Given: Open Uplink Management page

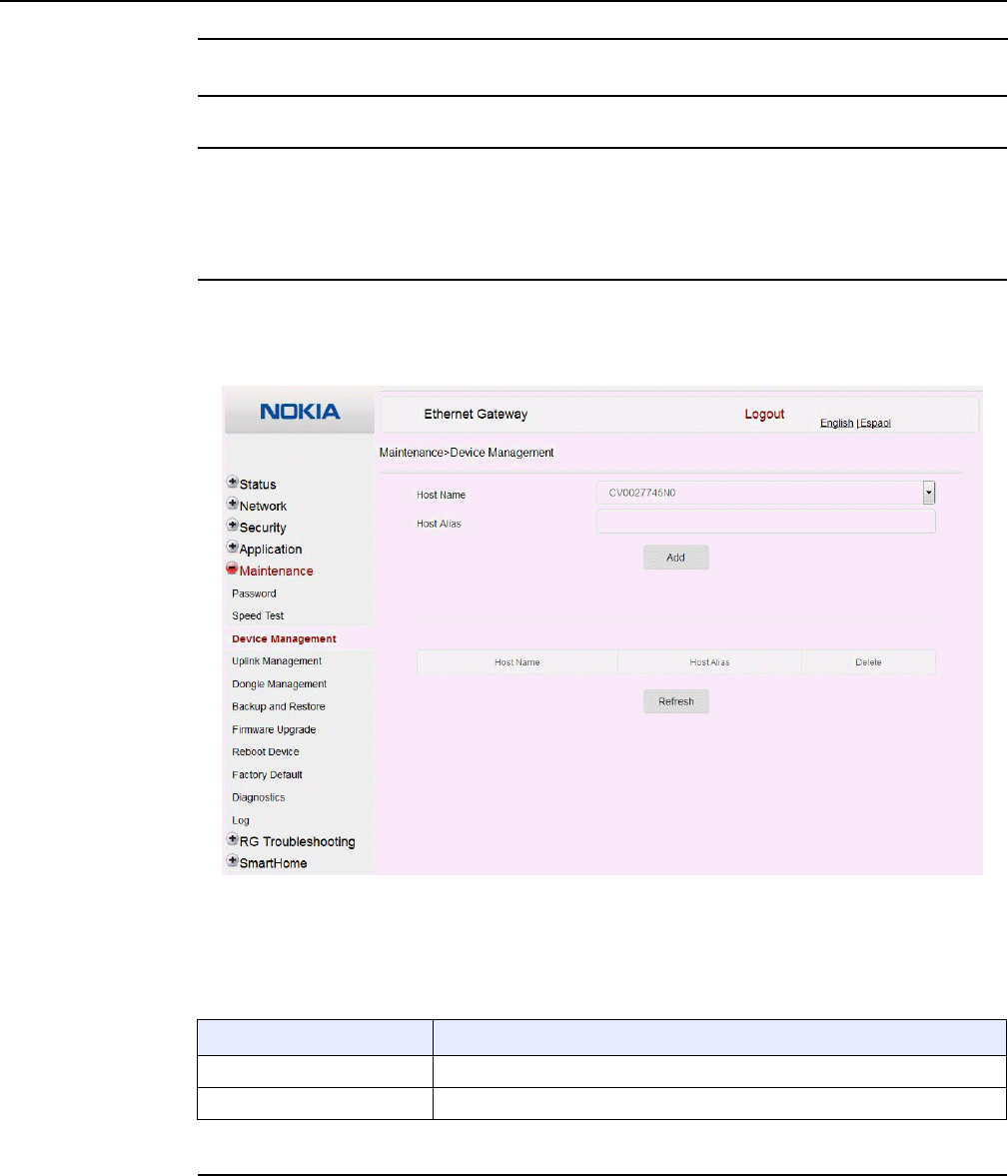Looking at the screenshot, I should 277,661.
